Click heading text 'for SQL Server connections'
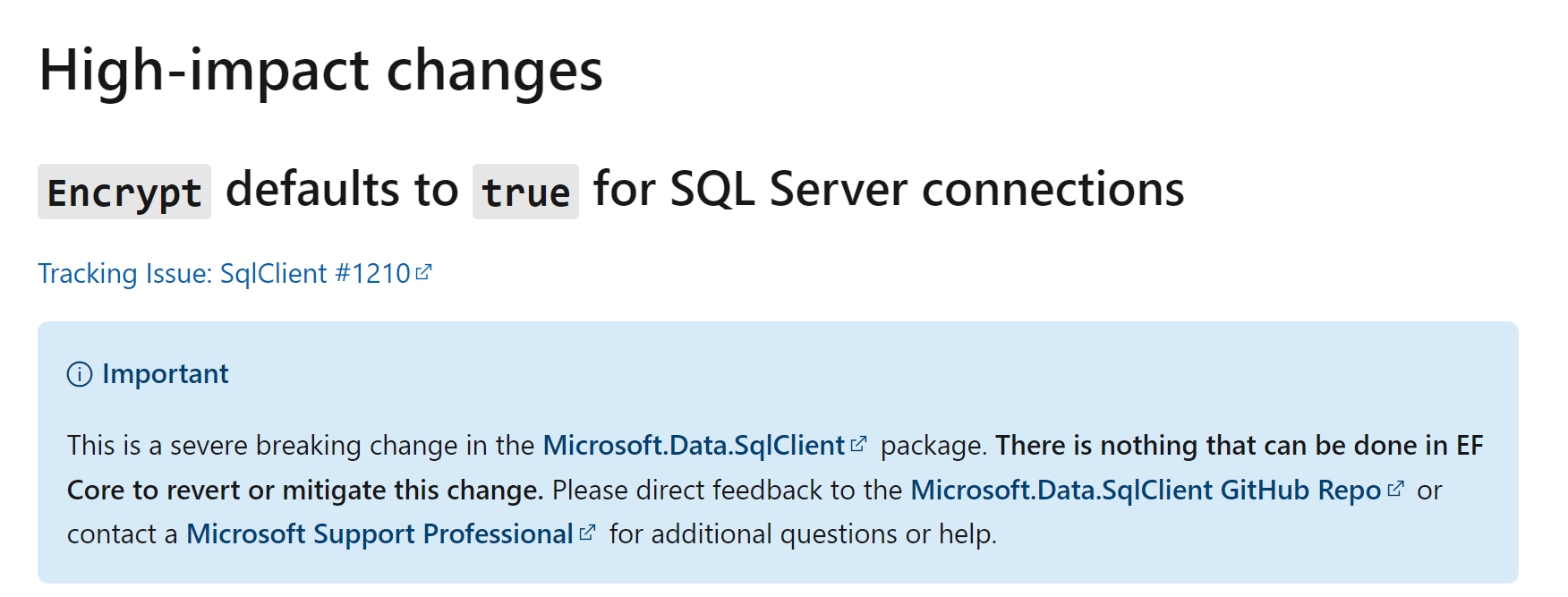Image resolution: width=1568 pixels, height=597 pixels. [x=888, y=190]
